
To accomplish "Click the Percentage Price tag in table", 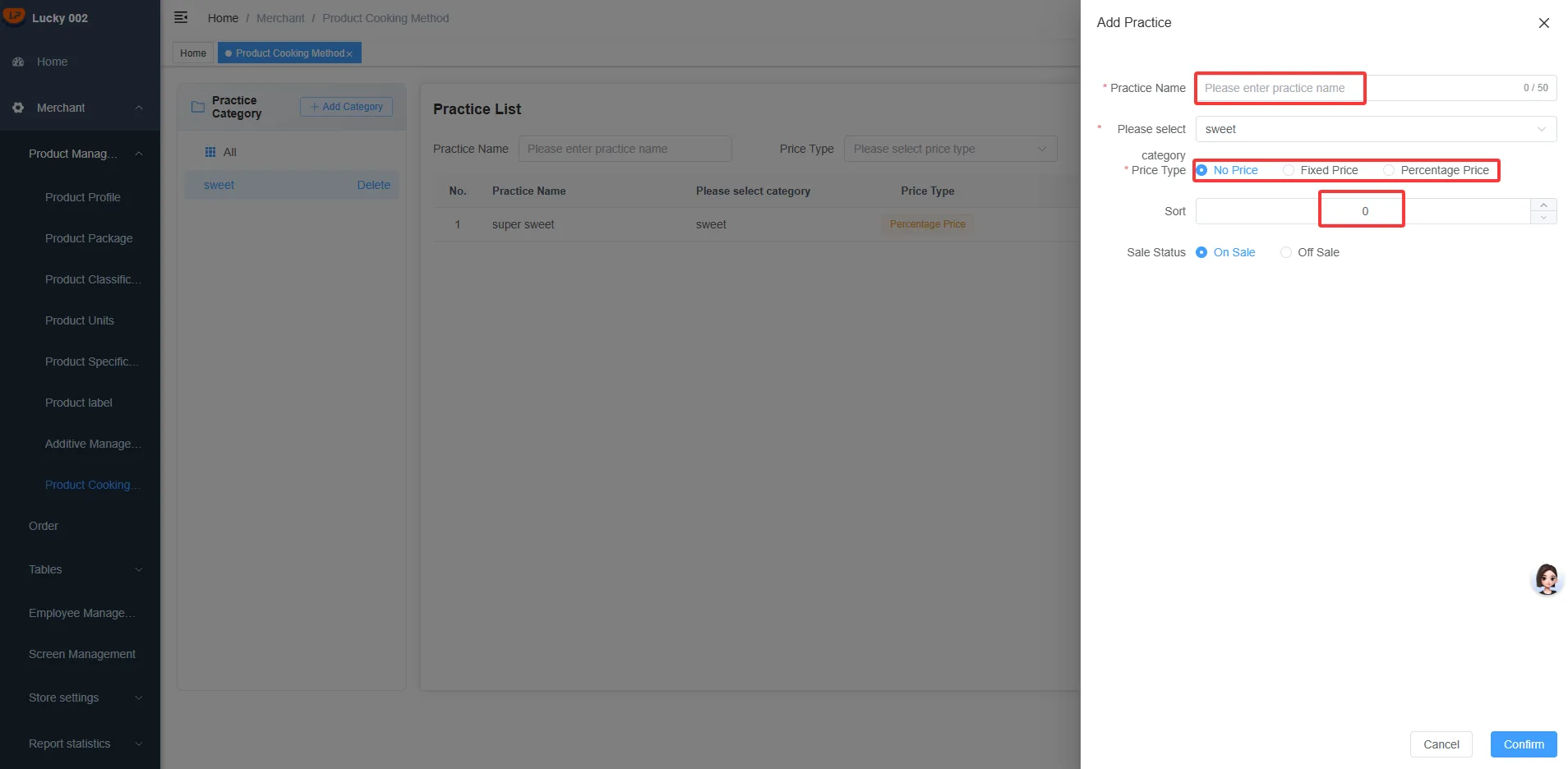I will click(x=927, y=224).
